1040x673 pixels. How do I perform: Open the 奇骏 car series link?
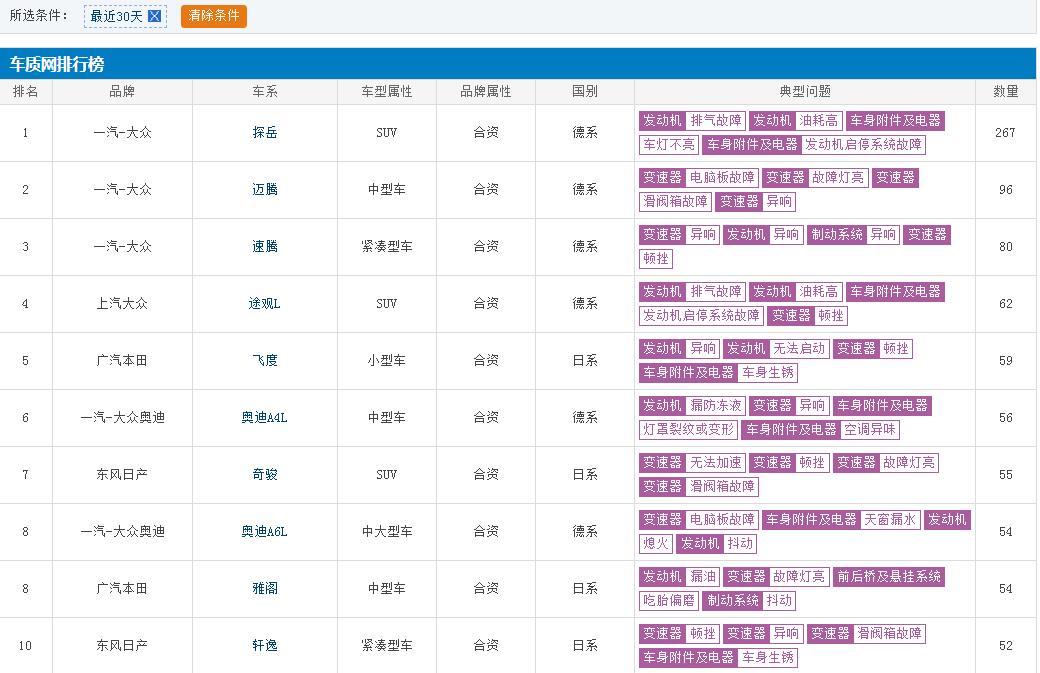point(265,475)
